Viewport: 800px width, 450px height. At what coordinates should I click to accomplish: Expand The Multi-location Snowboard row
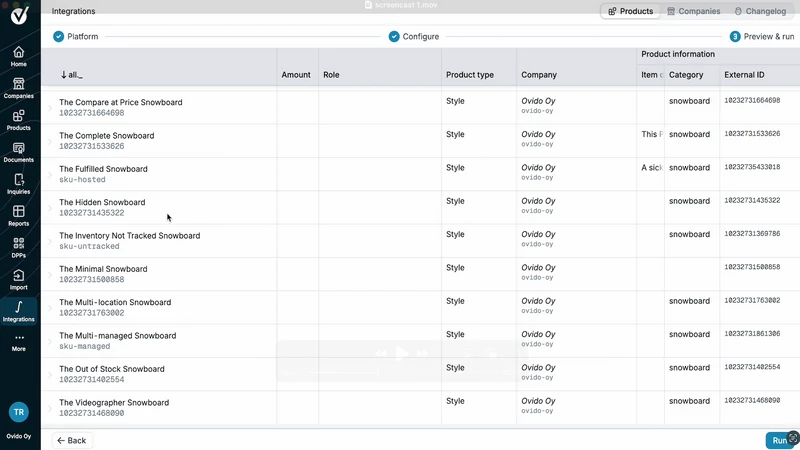tap(50, 308)
